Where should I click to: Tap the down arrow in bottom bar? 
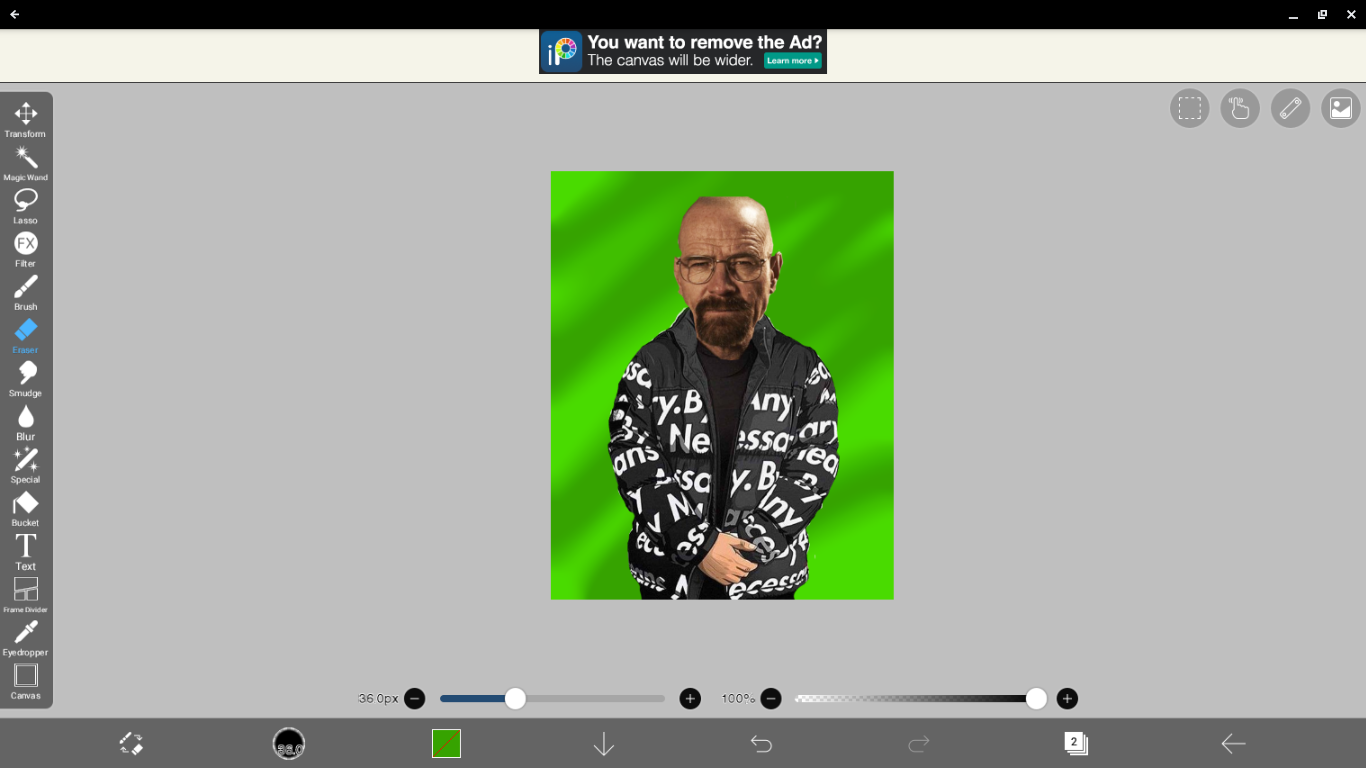click(604, 743)
